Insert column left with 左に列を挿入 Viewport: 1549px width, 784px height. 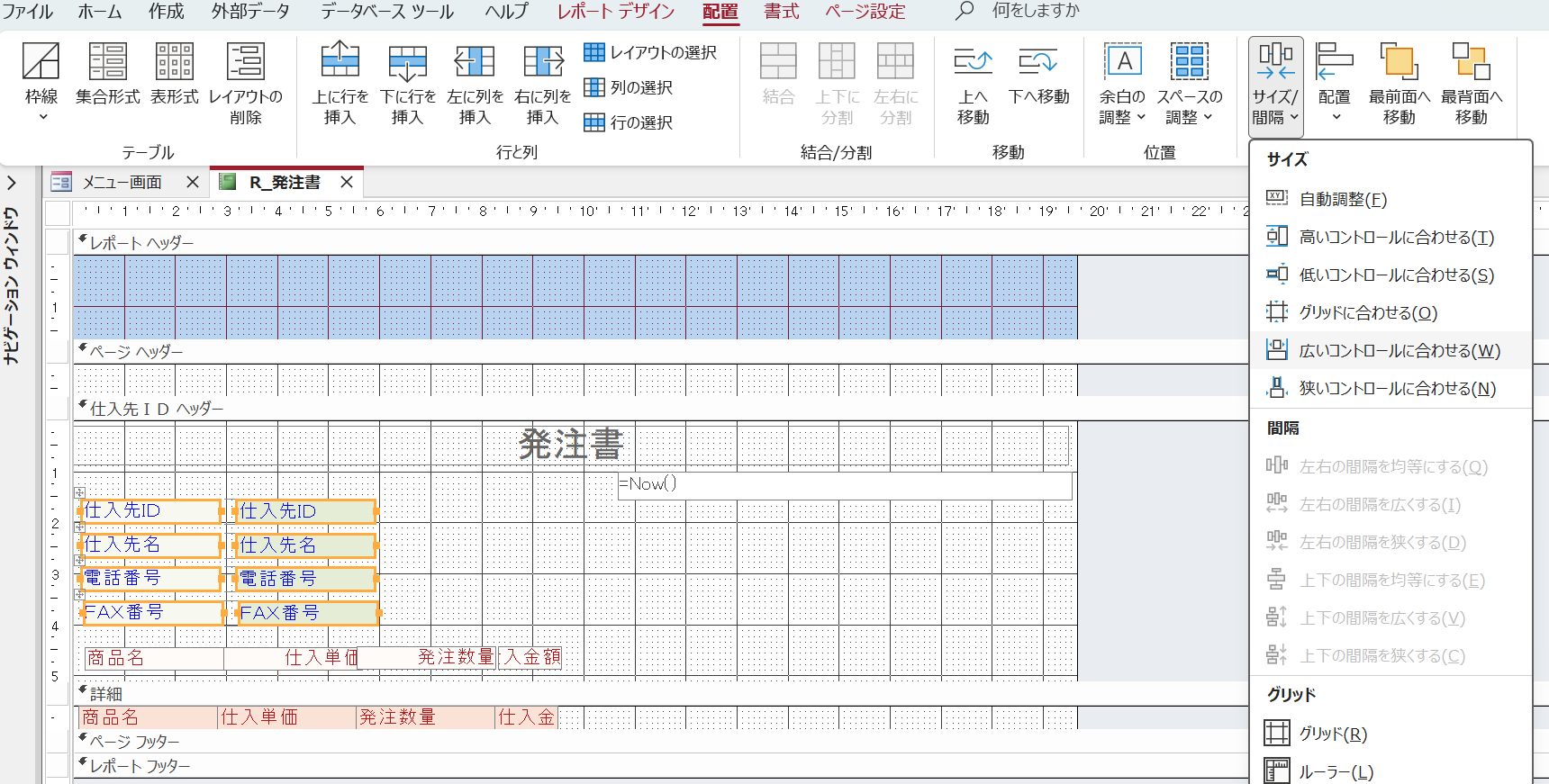[x=476, y=85]
